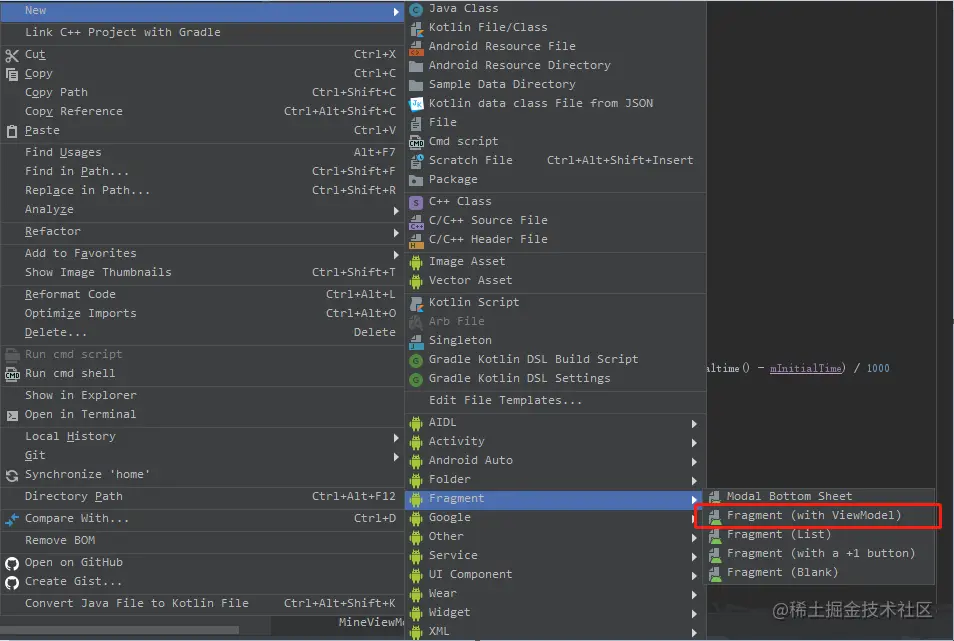
Task: Click the Scratch File icon
Action: pyautogui.click(x=416, y=161)
